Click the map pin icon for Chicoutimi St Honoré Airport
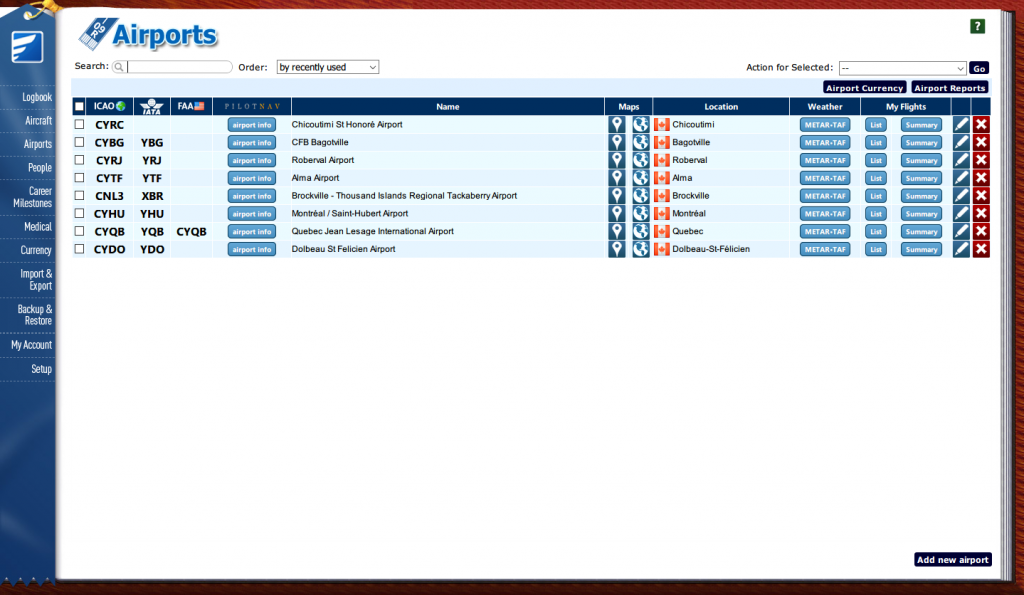Screen dimensions: 1024x595 coord(617,125)
